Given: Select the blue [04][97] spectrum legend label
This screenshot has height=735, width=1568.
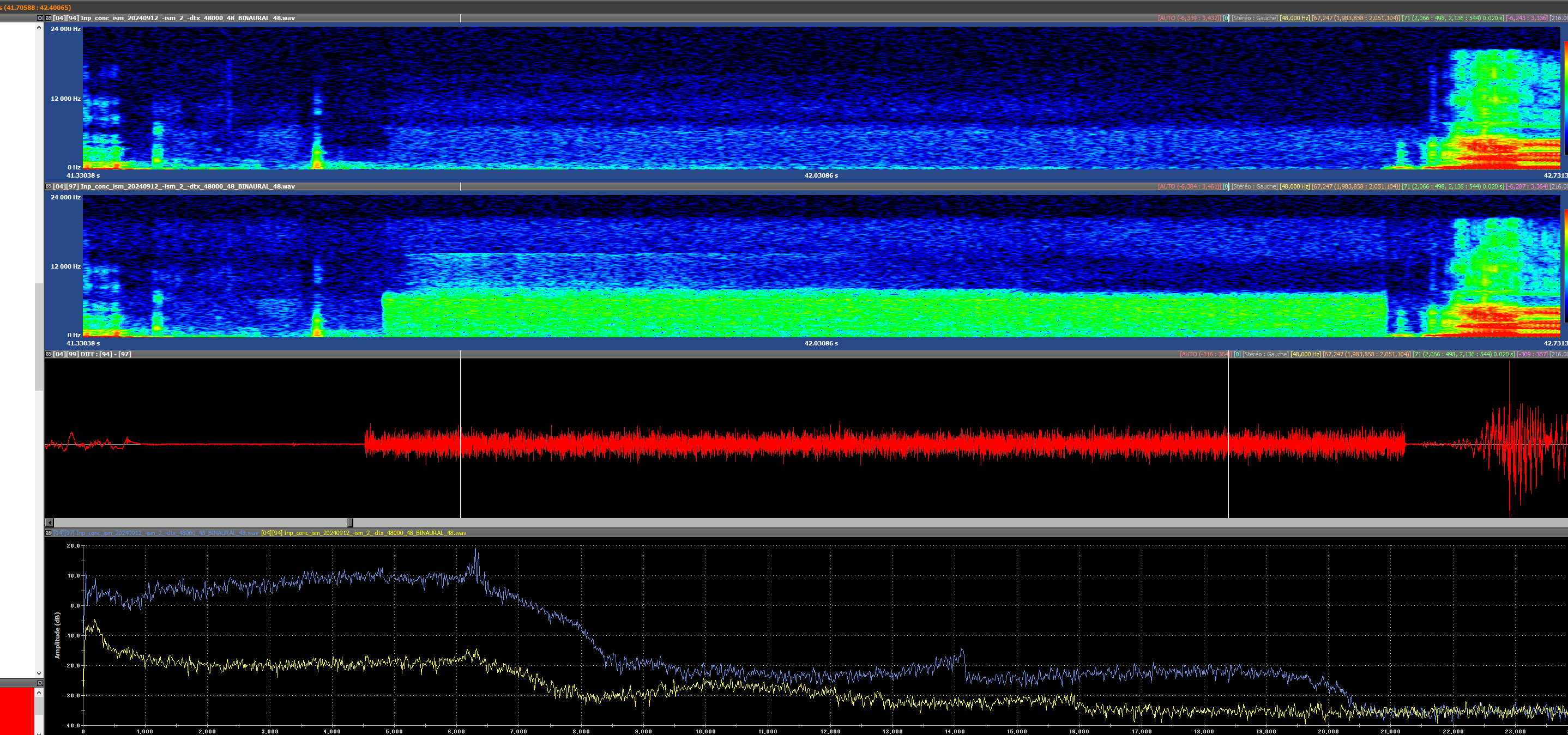Looking at the screenshot, I should [156, 533].
